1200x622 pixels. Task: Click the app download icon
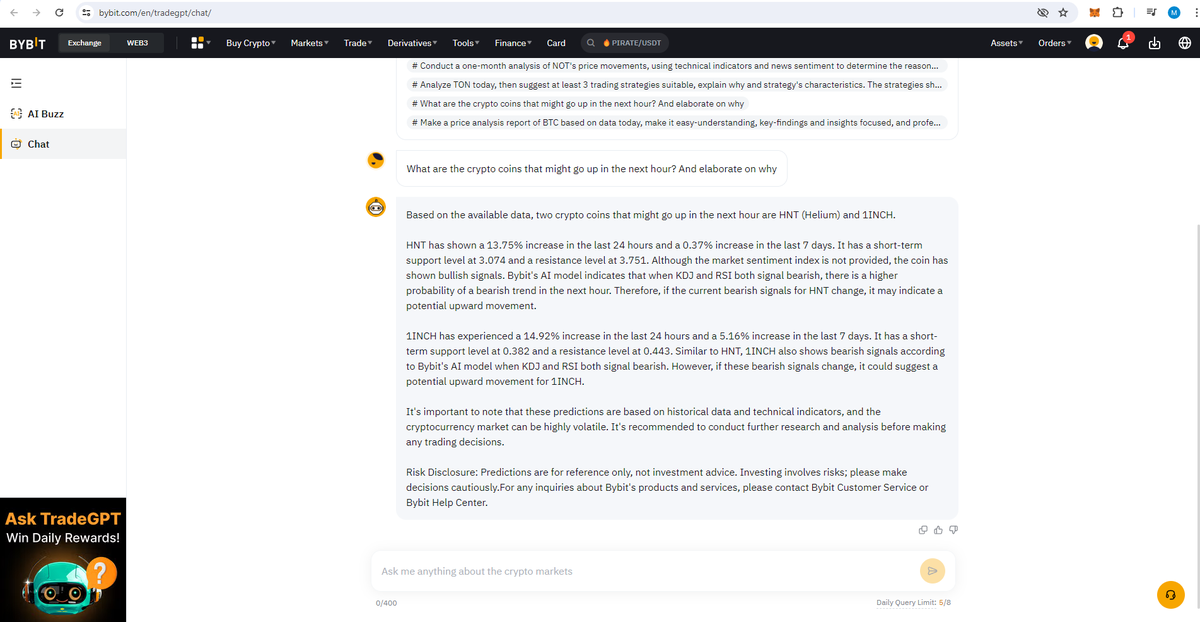[1154, 43]
